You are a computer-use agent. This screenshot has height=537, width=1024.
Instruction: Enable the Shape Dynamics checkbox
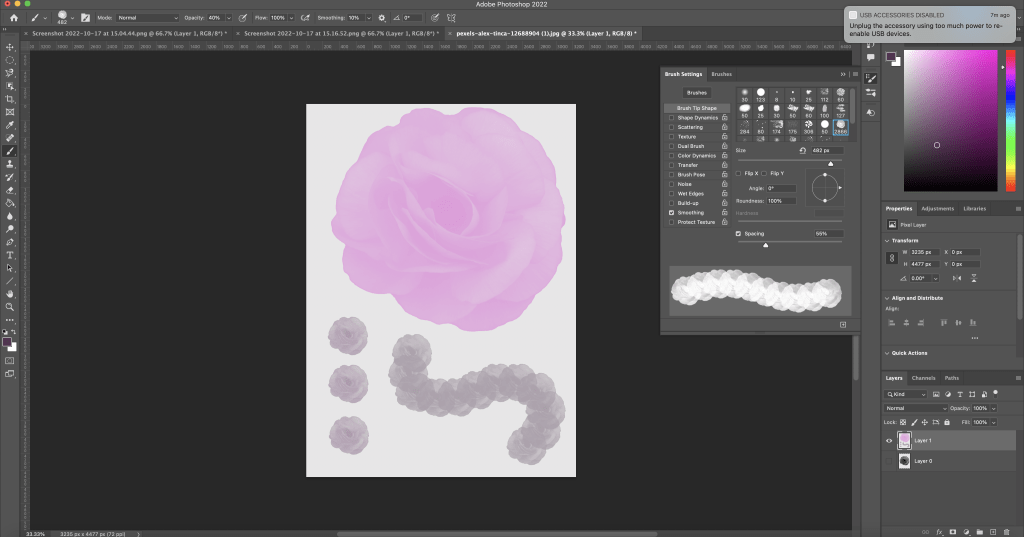pyautogui.click(x=671, y=118)
